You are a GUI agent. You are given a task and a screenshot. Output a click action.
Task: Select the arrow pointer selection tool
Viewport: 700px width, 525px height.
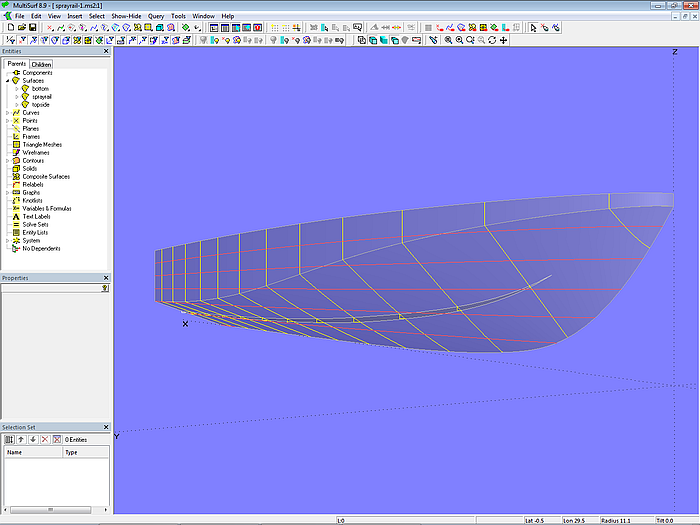tap(533, 27)
